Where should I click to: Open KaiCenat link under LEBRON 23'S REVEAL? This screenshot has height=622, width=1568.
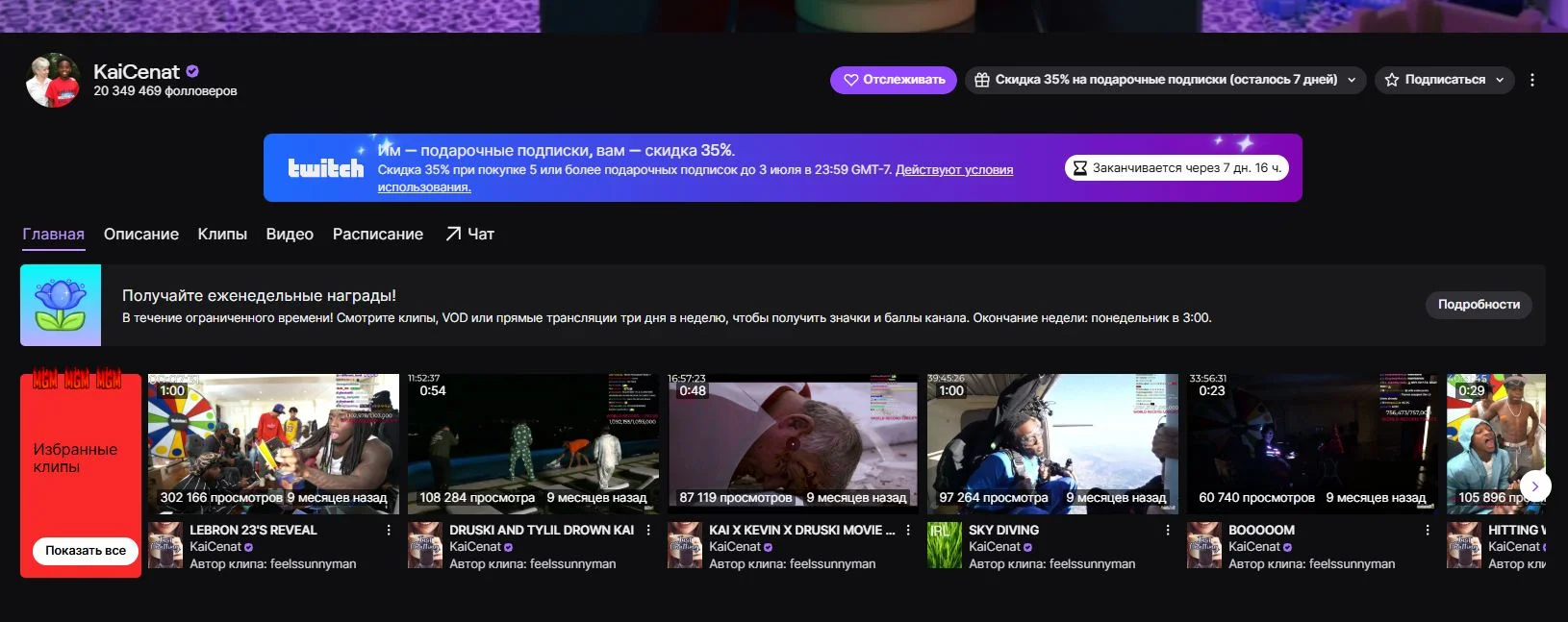point(215,546)
